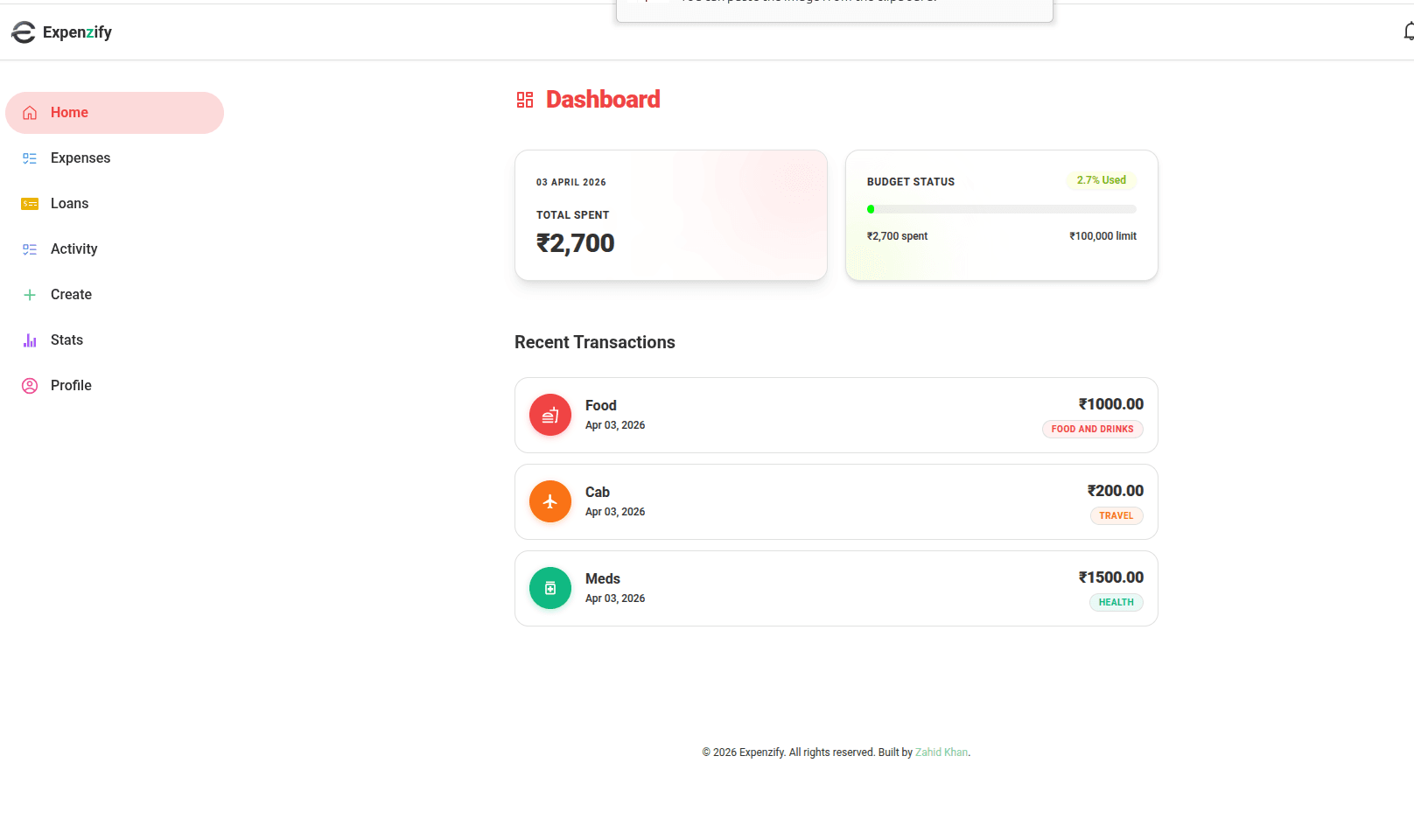Click the Create plus icon

point(30,295)
